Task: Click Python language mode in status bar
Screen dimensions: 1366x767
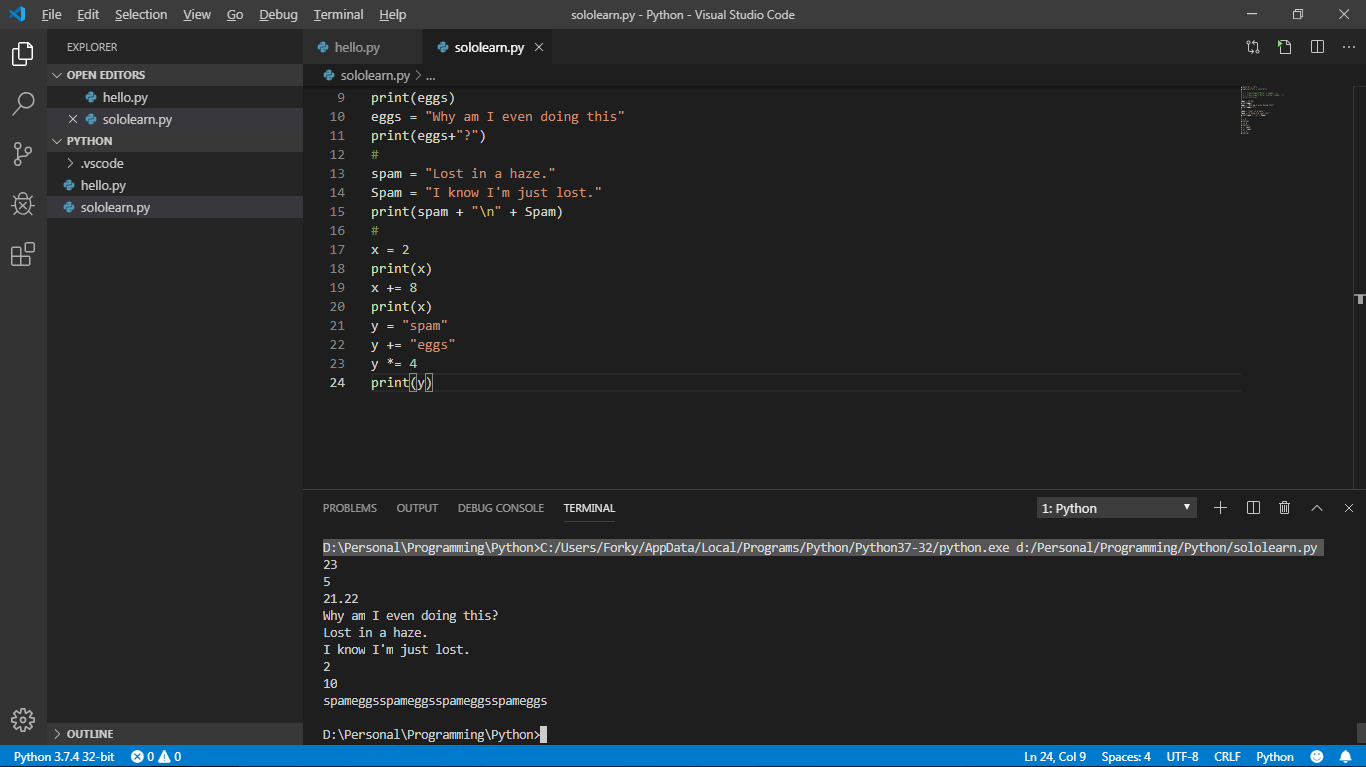Action: (1275, 757)
